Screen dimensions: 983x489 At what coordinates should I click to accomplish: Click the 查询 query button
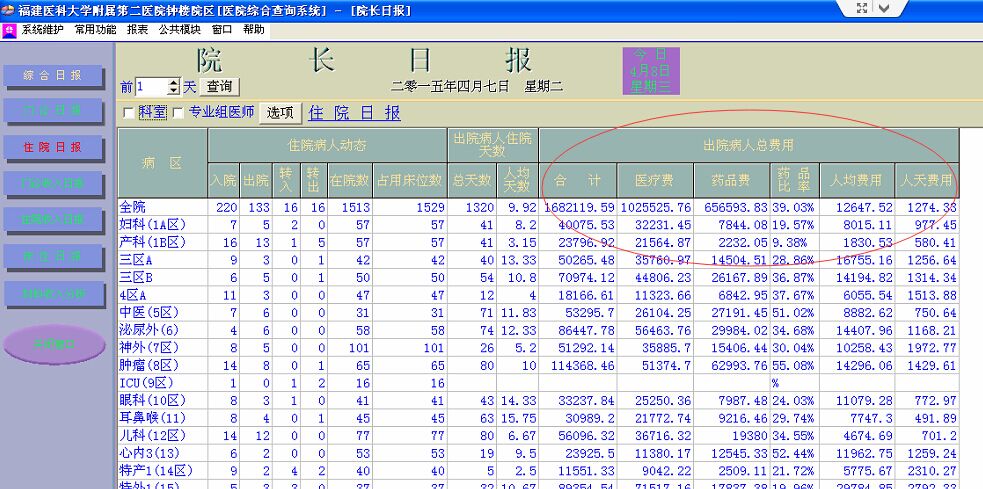[220, 87]
